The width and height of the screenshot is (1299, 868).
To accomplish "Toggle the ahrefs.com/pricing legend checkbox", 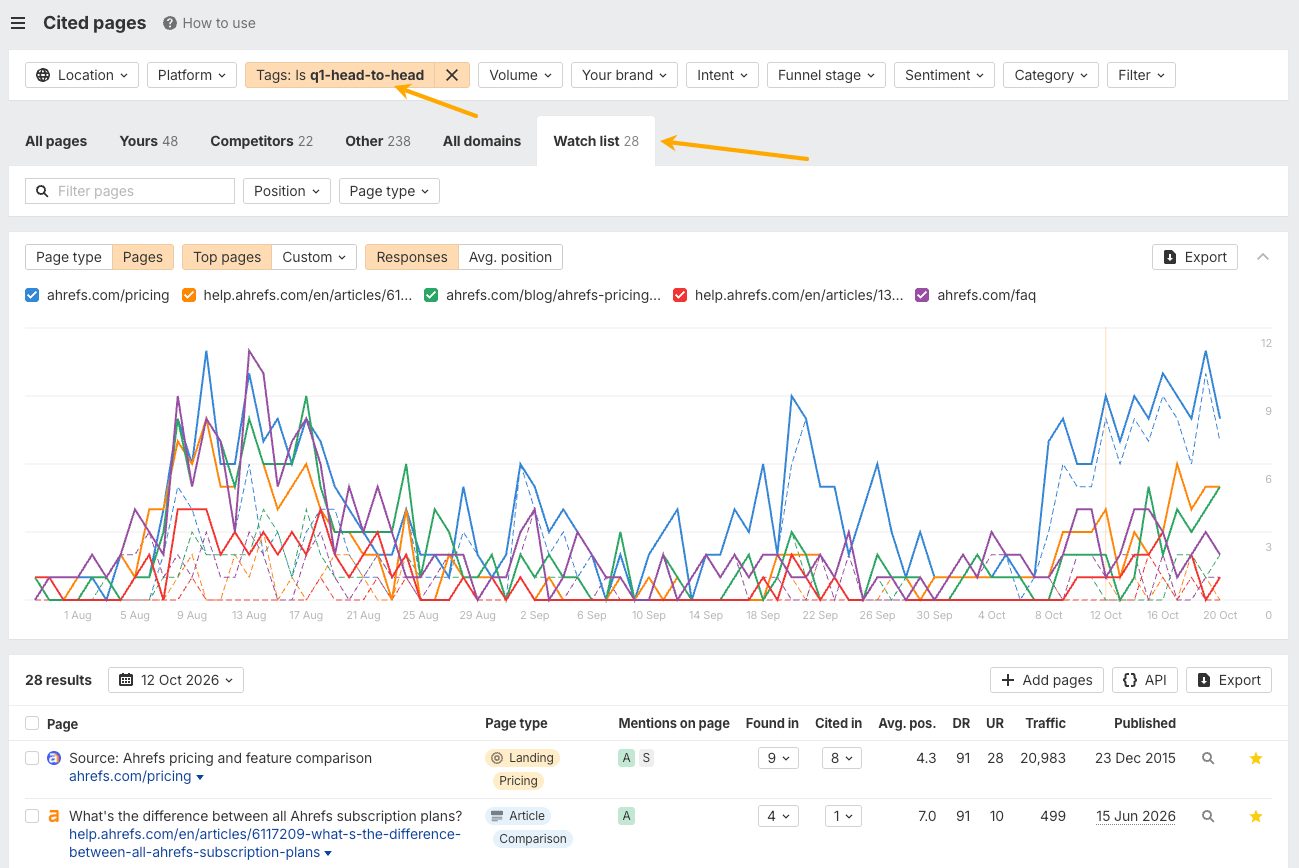I will click(x=32, y=295).
